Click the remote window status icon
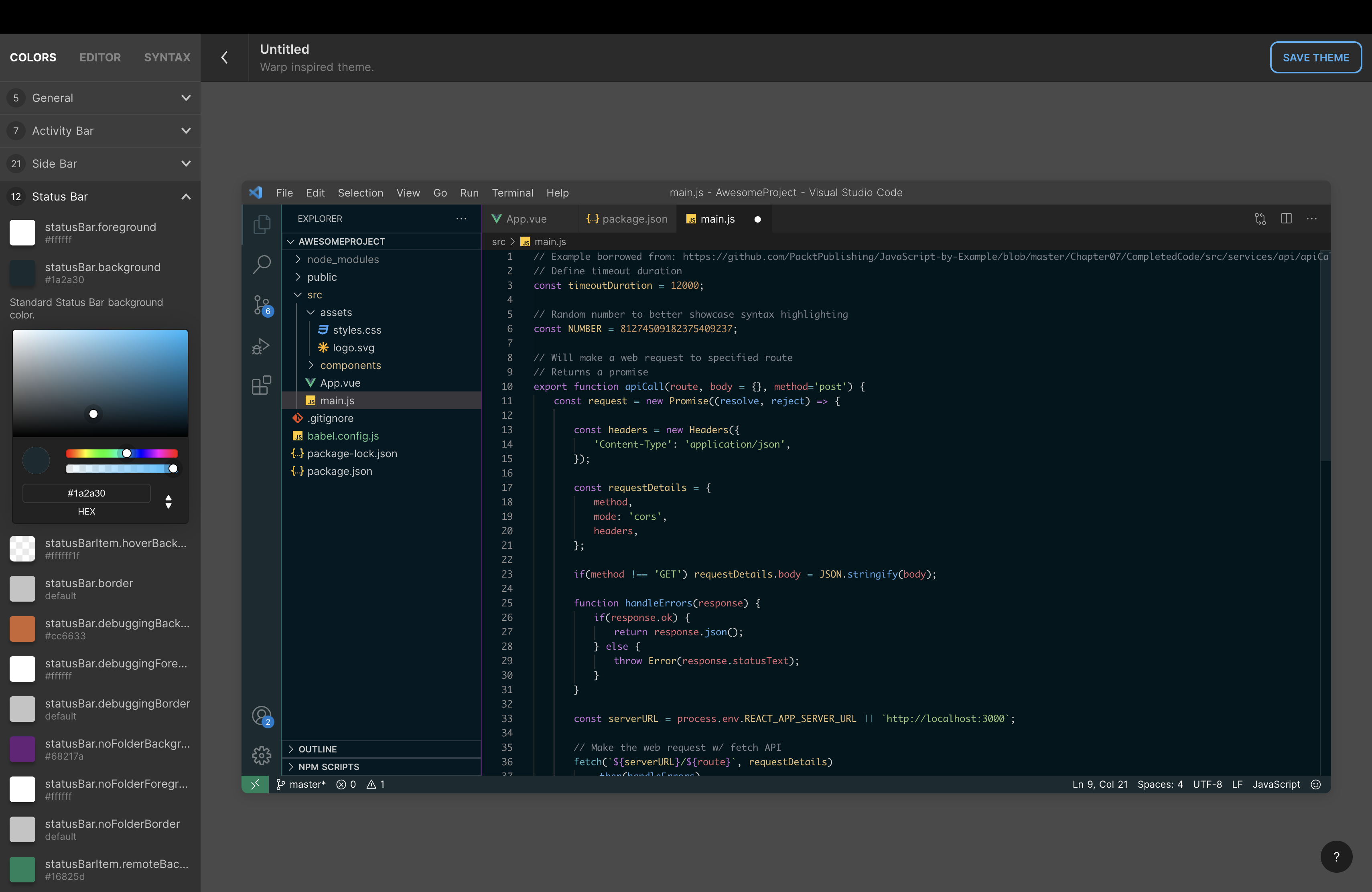Screen dimensions: 1372x892 pos(256,784)
